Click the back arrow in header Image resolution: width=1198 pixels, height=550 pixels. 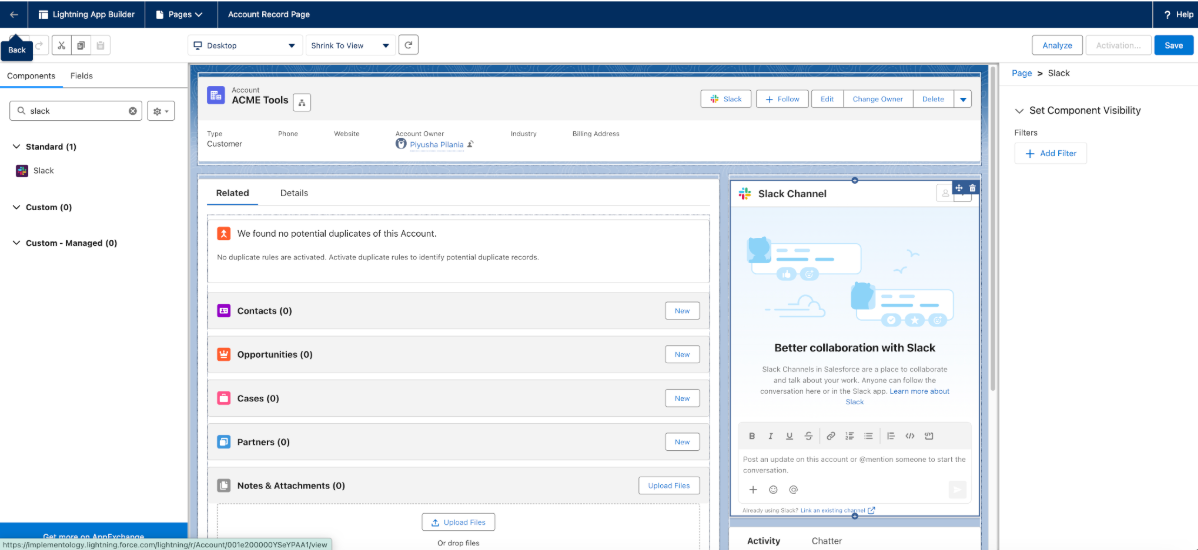[14, 14]
